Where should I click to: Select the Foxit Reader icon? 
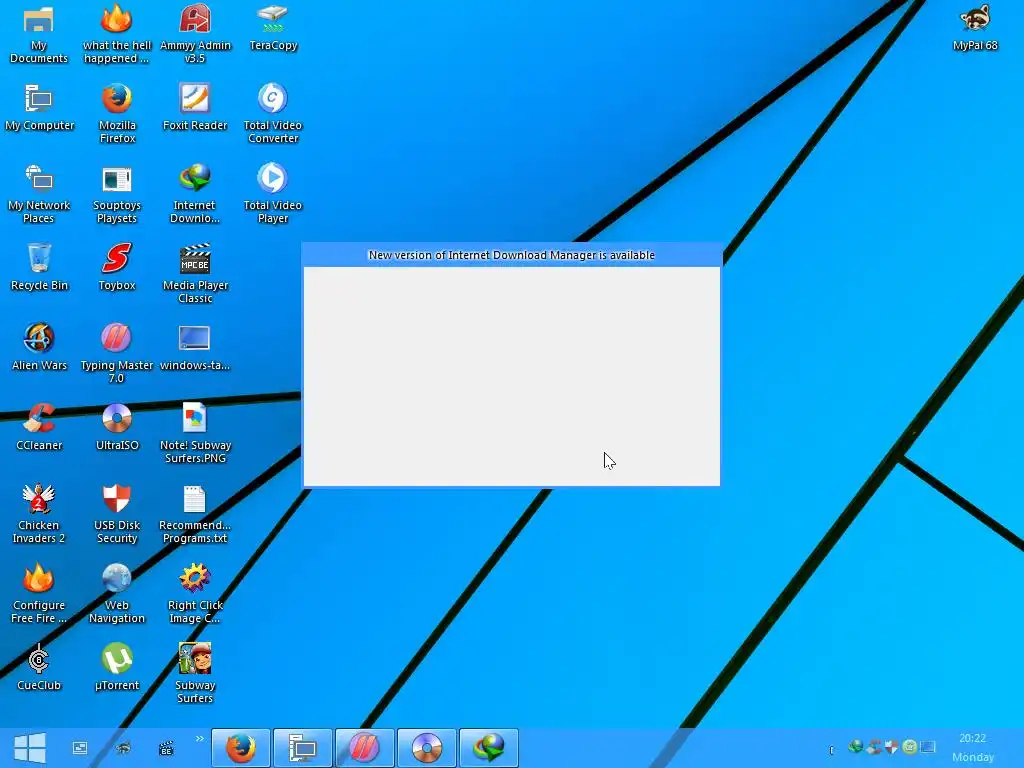pyautogui.click(x=195, y=108)
